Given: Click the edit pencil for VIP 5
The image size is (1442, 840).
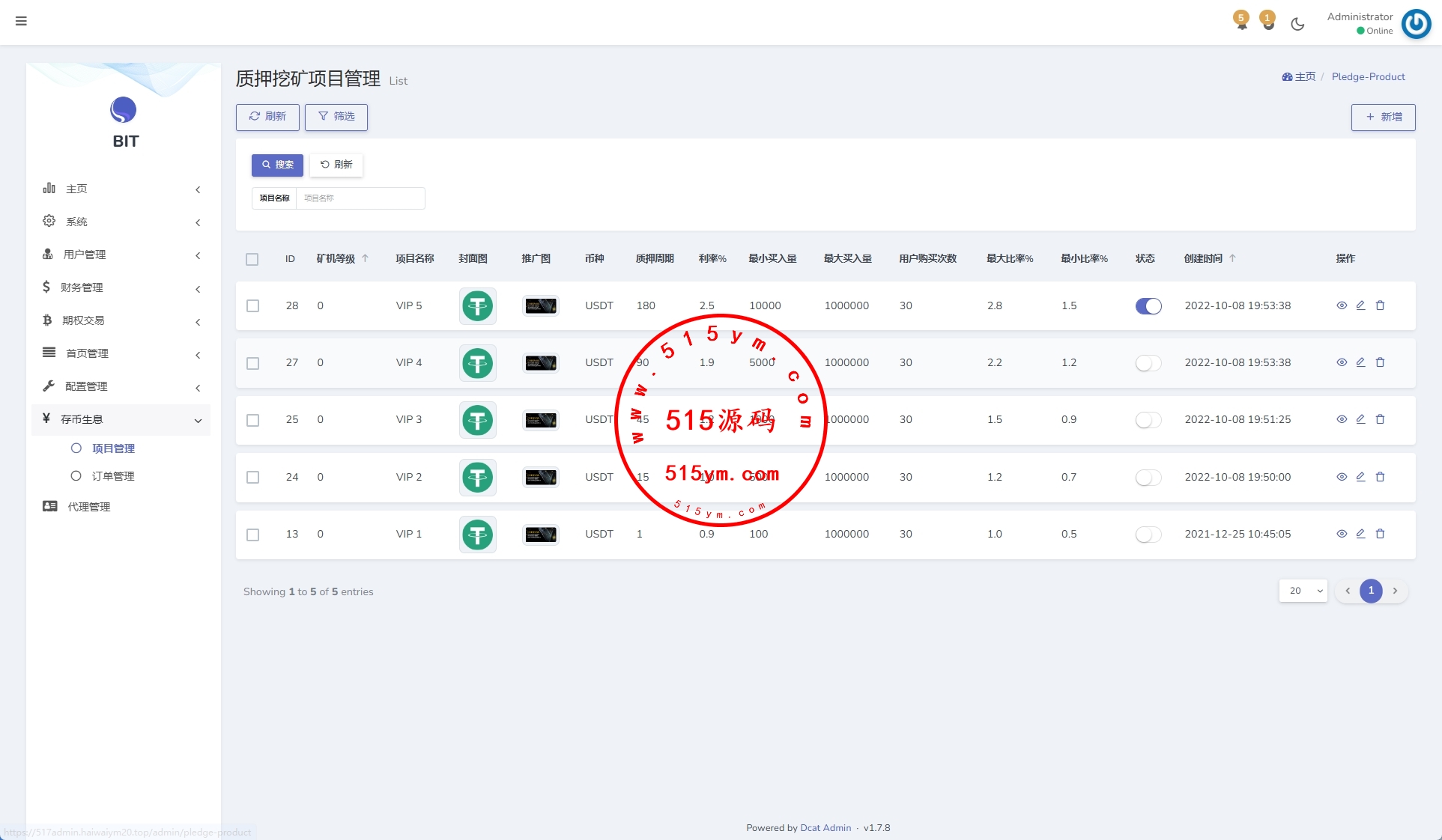Looking at the screenshot, I should (1360, 305).
